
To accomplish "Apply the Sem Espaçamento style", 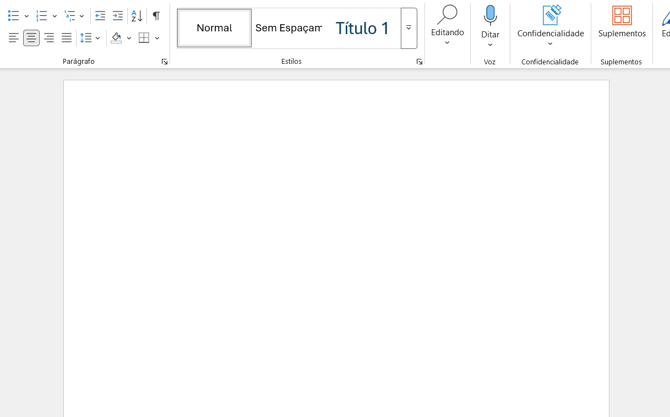I will coord(288,28).
